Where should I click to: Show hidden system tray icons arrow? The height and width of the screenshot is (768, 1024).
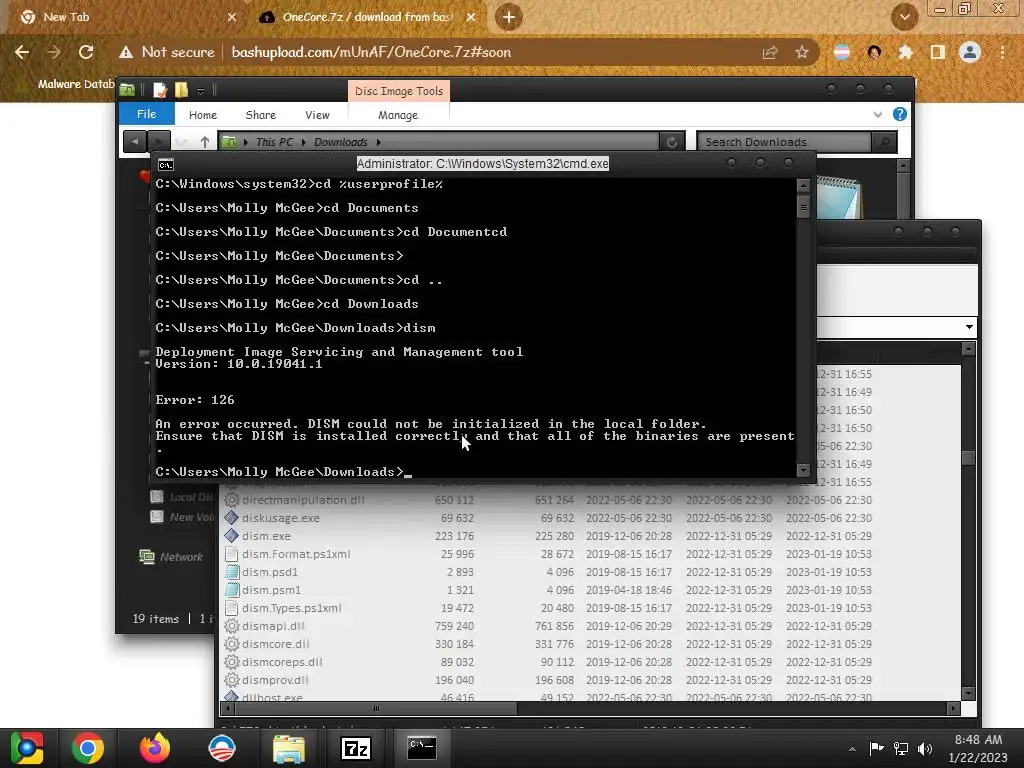point(852,749)
